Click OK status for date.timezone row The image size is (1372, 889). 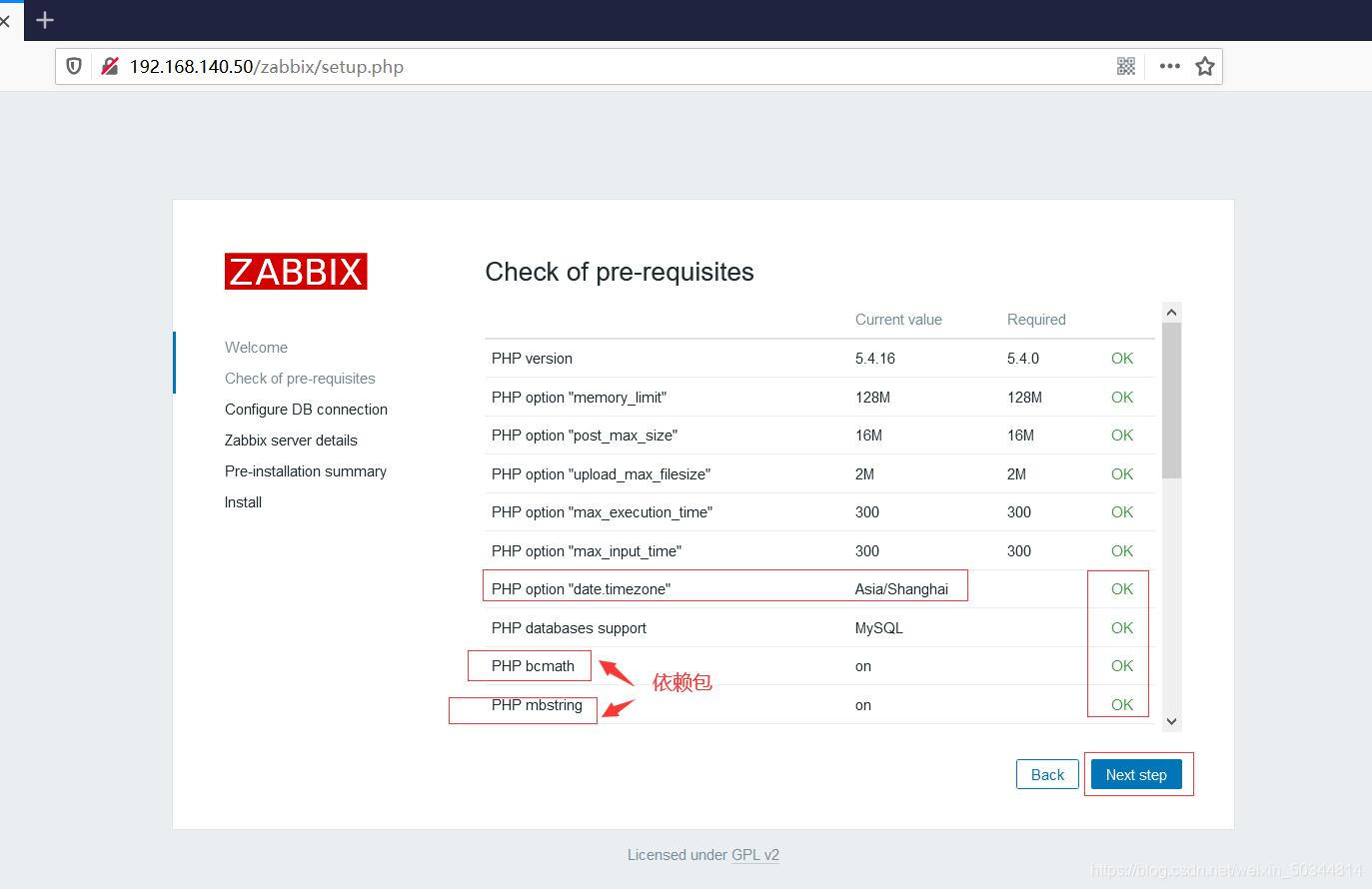click(x=1122, y=589)
